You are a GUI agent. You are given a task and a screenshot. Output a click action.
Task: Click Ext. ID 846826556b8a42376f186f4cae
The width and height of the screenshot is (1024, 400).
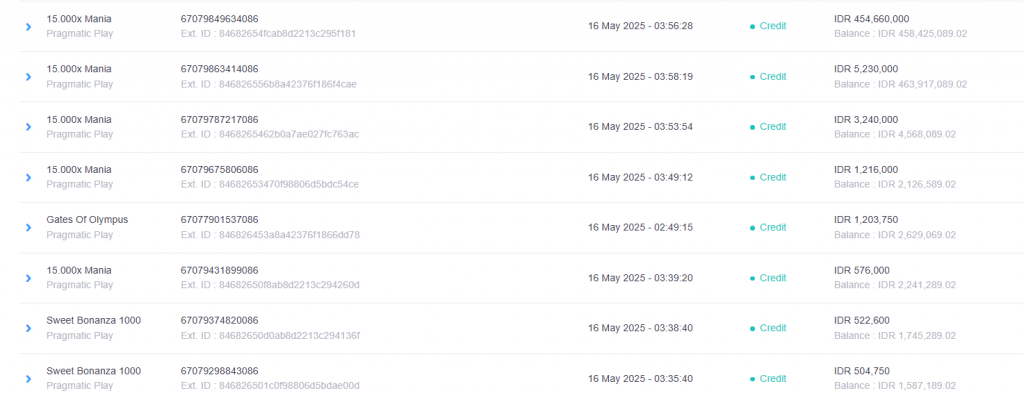click(268, 84)
